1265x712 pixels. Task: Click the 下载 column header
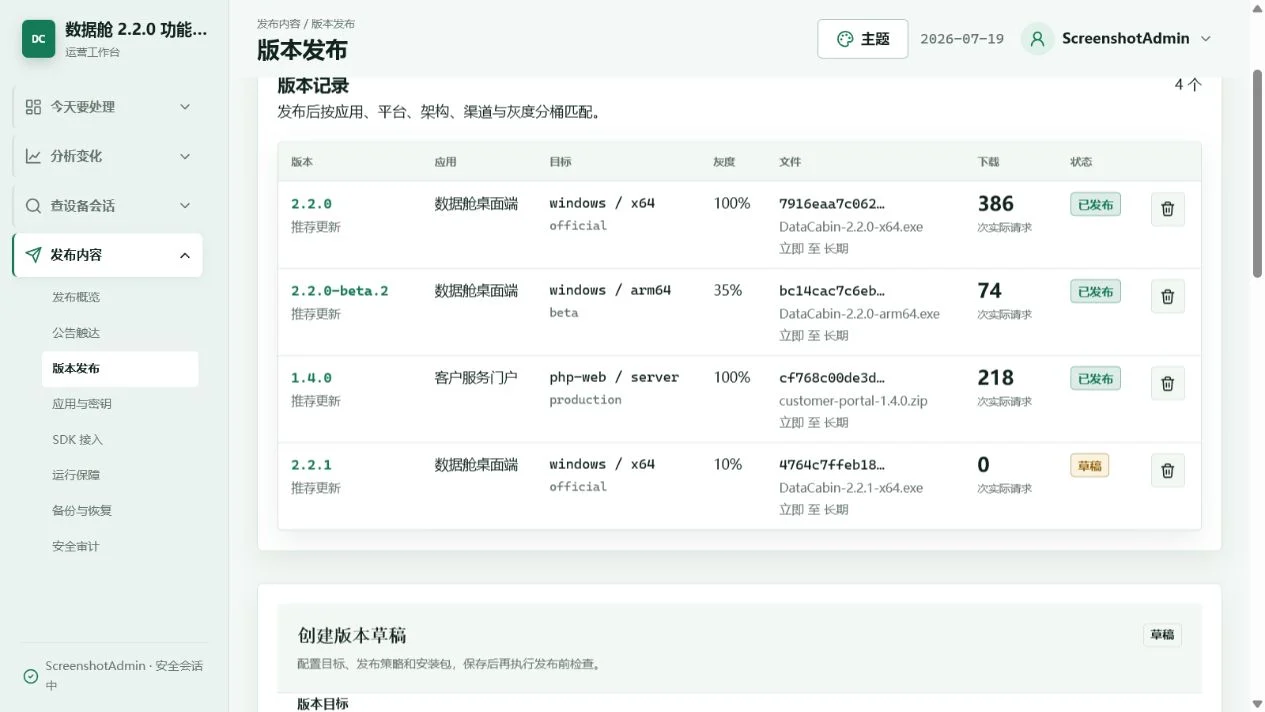988,162
